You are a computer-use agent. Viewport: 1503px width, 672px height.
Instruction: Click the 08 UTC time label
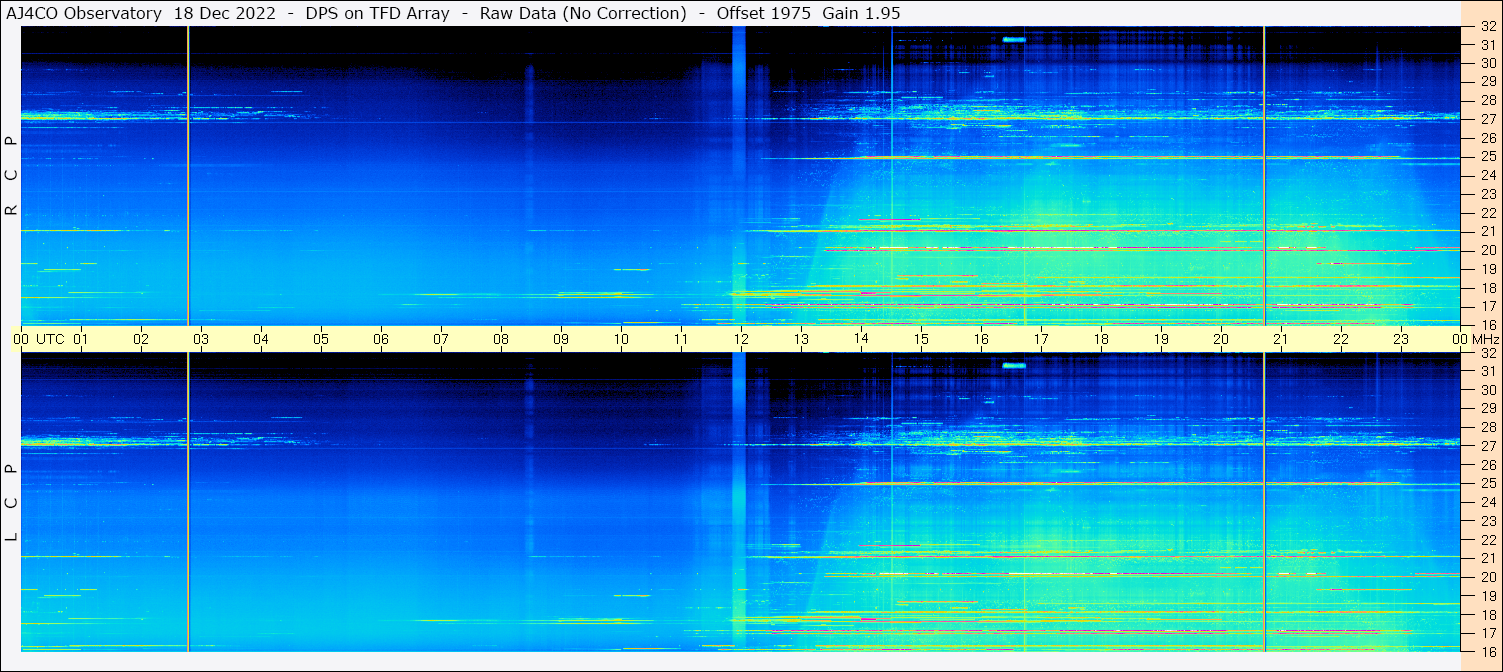(501, 339)
